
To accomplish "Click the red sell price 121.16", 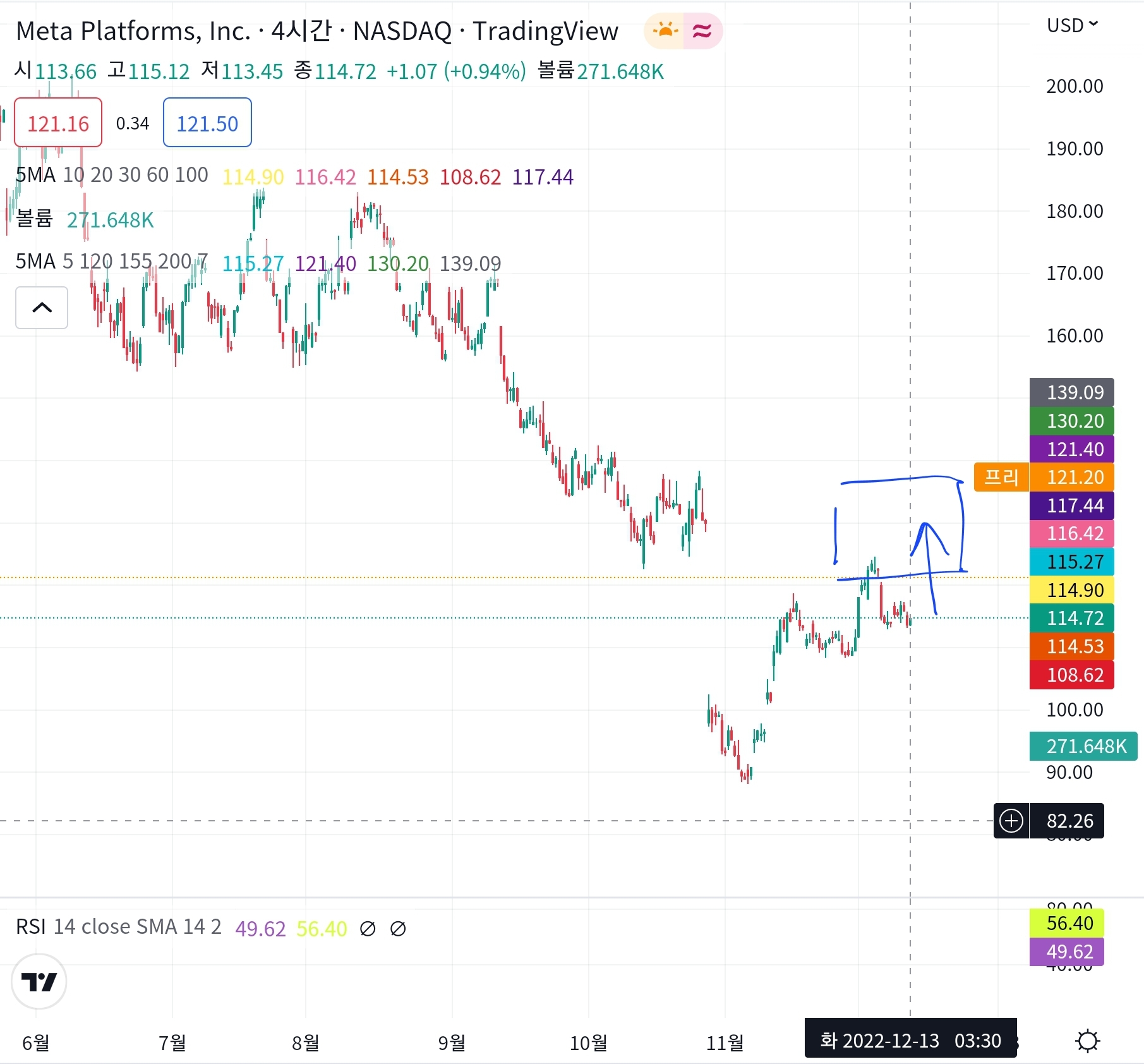I will [x=58, y=123].
